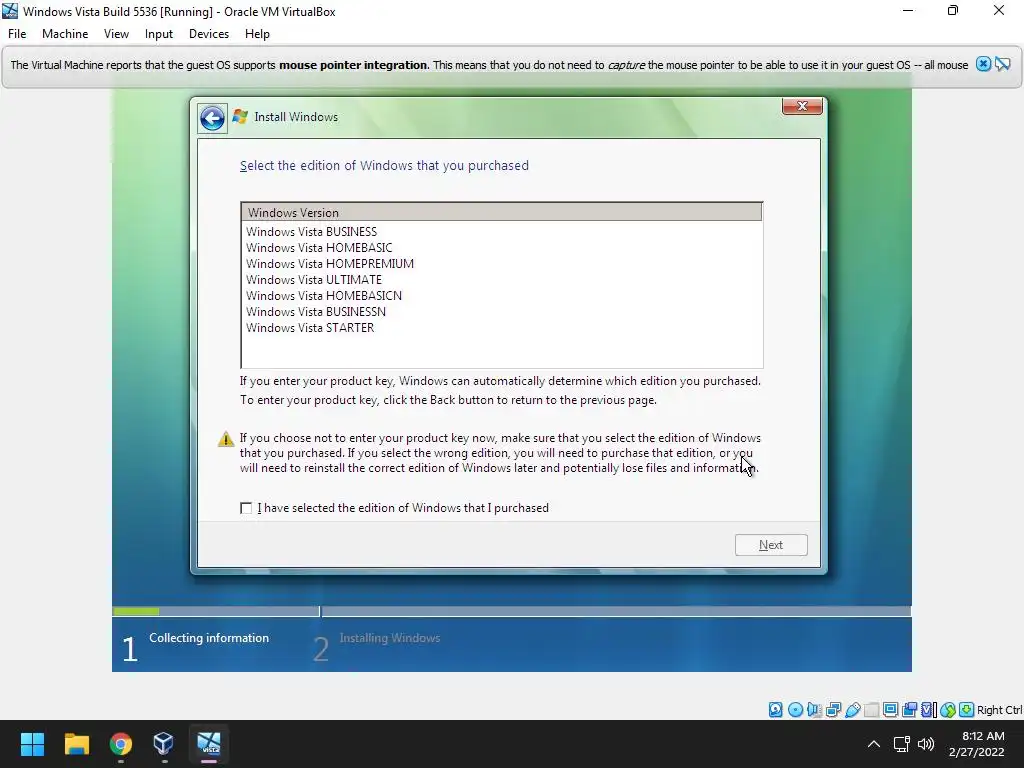
Task: Click the recording indicator icon in status bar
Action: coord(909,710)
